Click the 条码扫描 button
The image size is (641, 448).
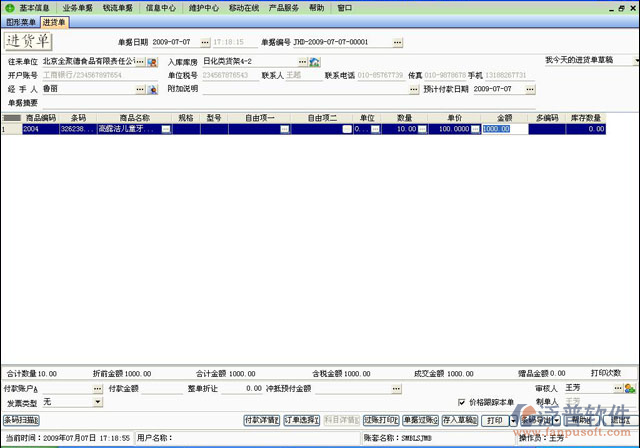[21, 421]
